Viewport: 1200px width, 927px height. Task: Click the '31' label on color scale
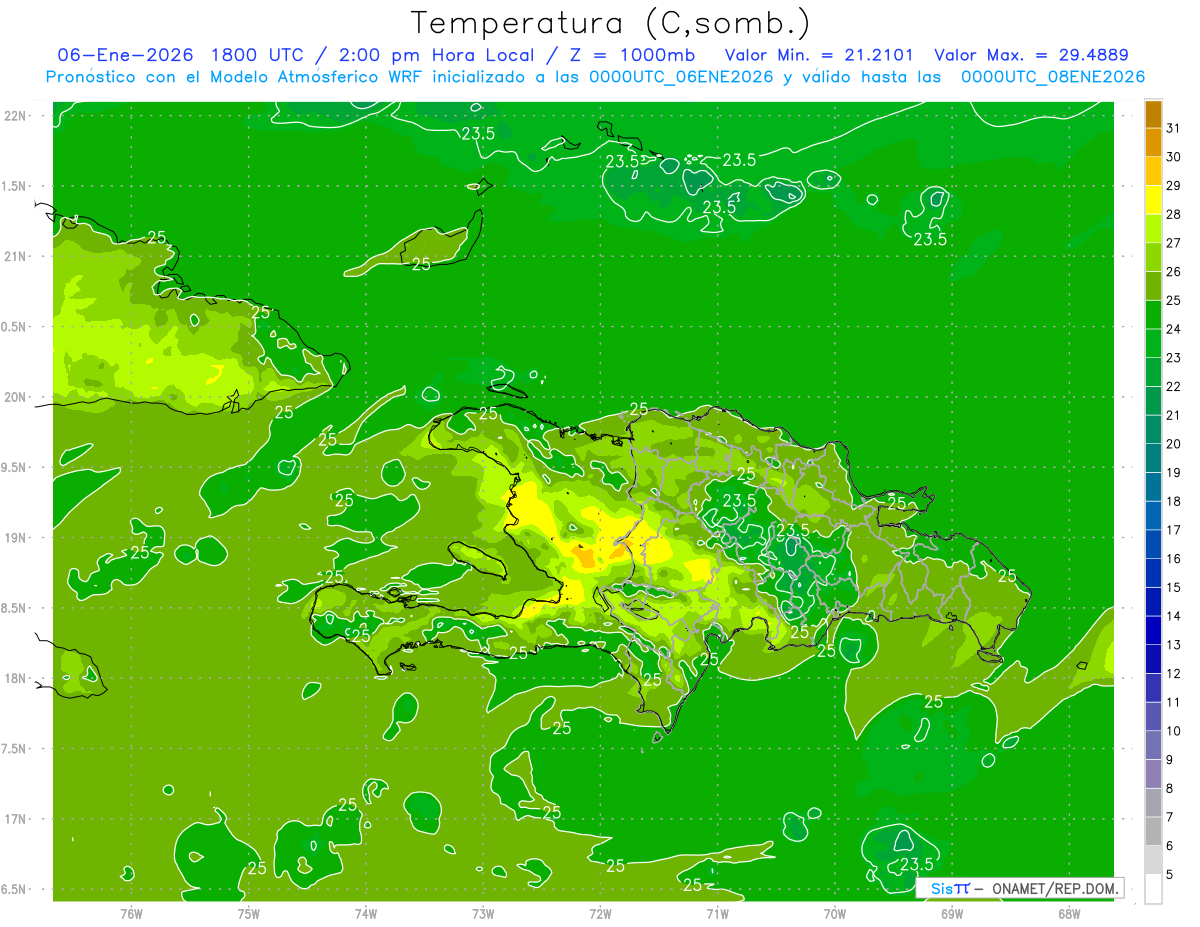click(x=1174, y=128)
